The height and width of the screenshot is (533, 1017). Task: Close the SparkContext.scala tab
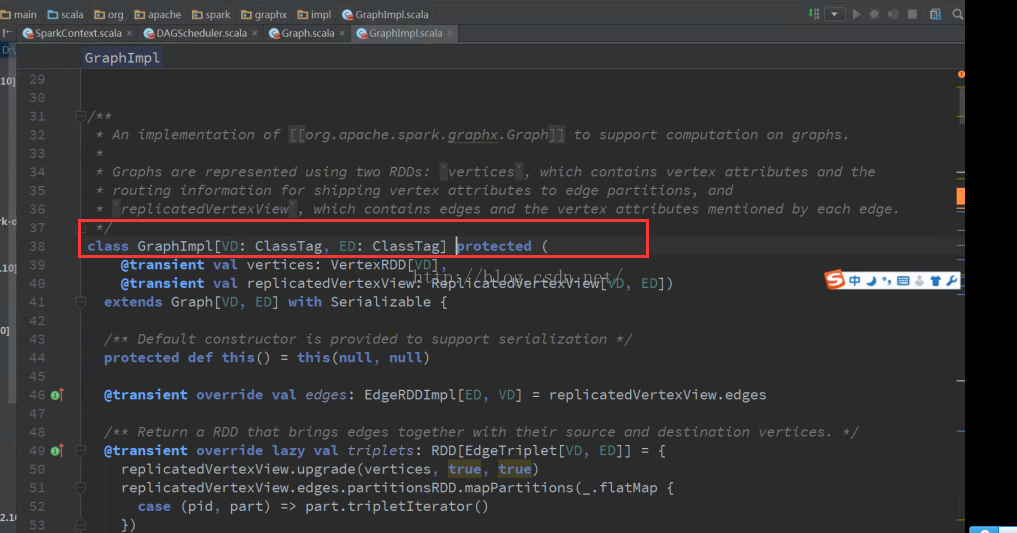pyautogui.click(x=129, y=33)
